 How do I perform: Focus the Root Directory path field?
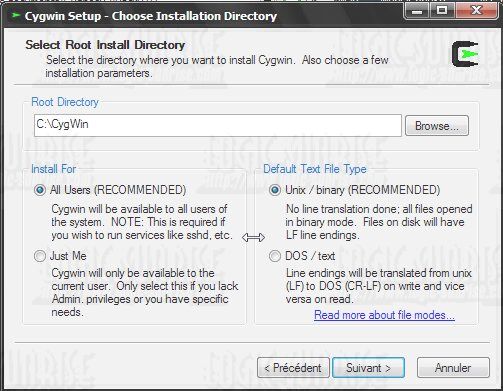coord(218,125)
